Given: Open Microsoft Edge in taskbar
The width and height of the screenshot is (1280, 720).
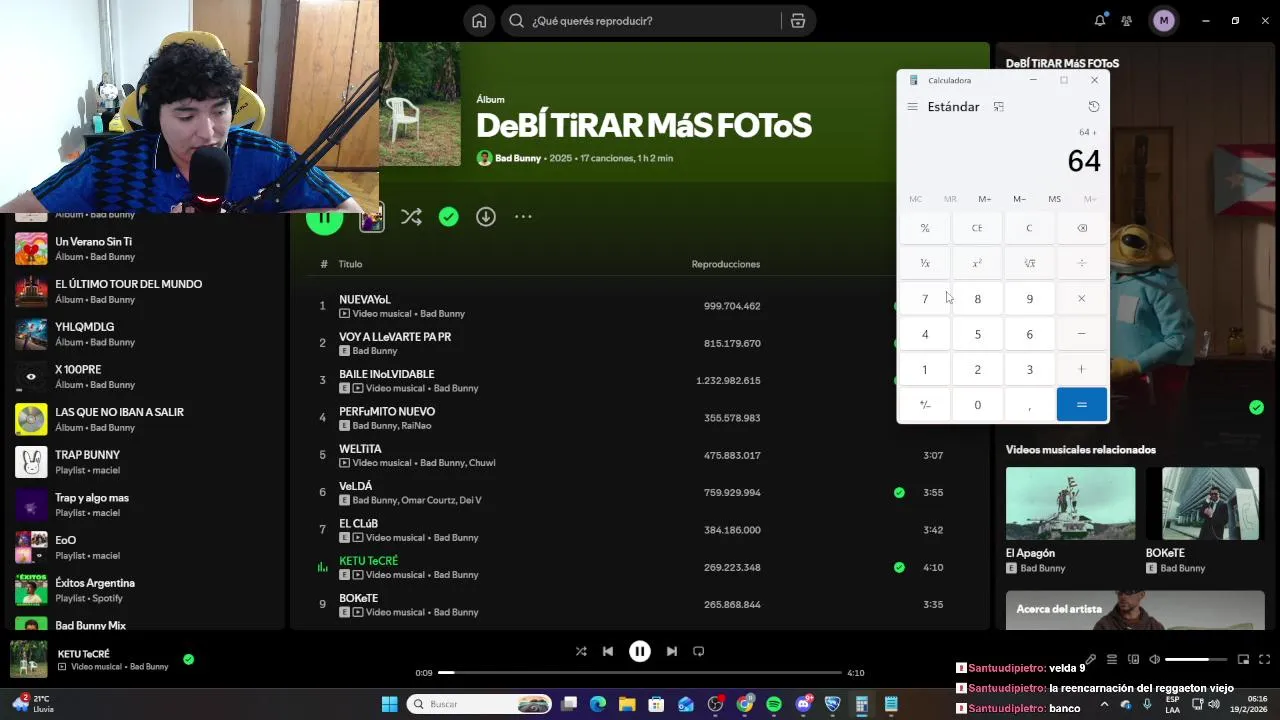Looking at the screenshot, I should tap(598, 704).
